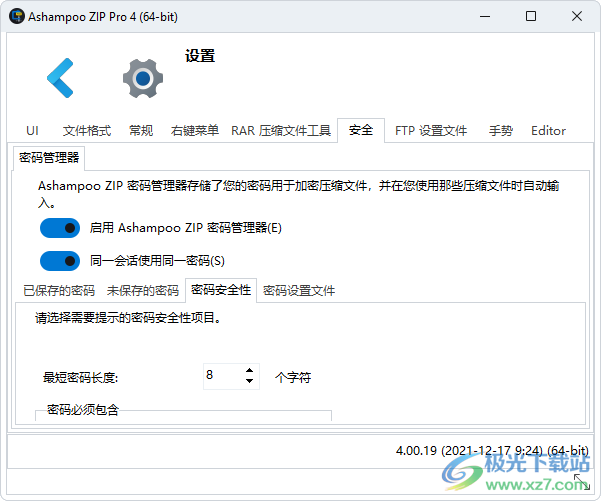The image size is (601, 501).
Task: Minimize the Ashampoo ZIP Pro window
Action: [485, 16]
